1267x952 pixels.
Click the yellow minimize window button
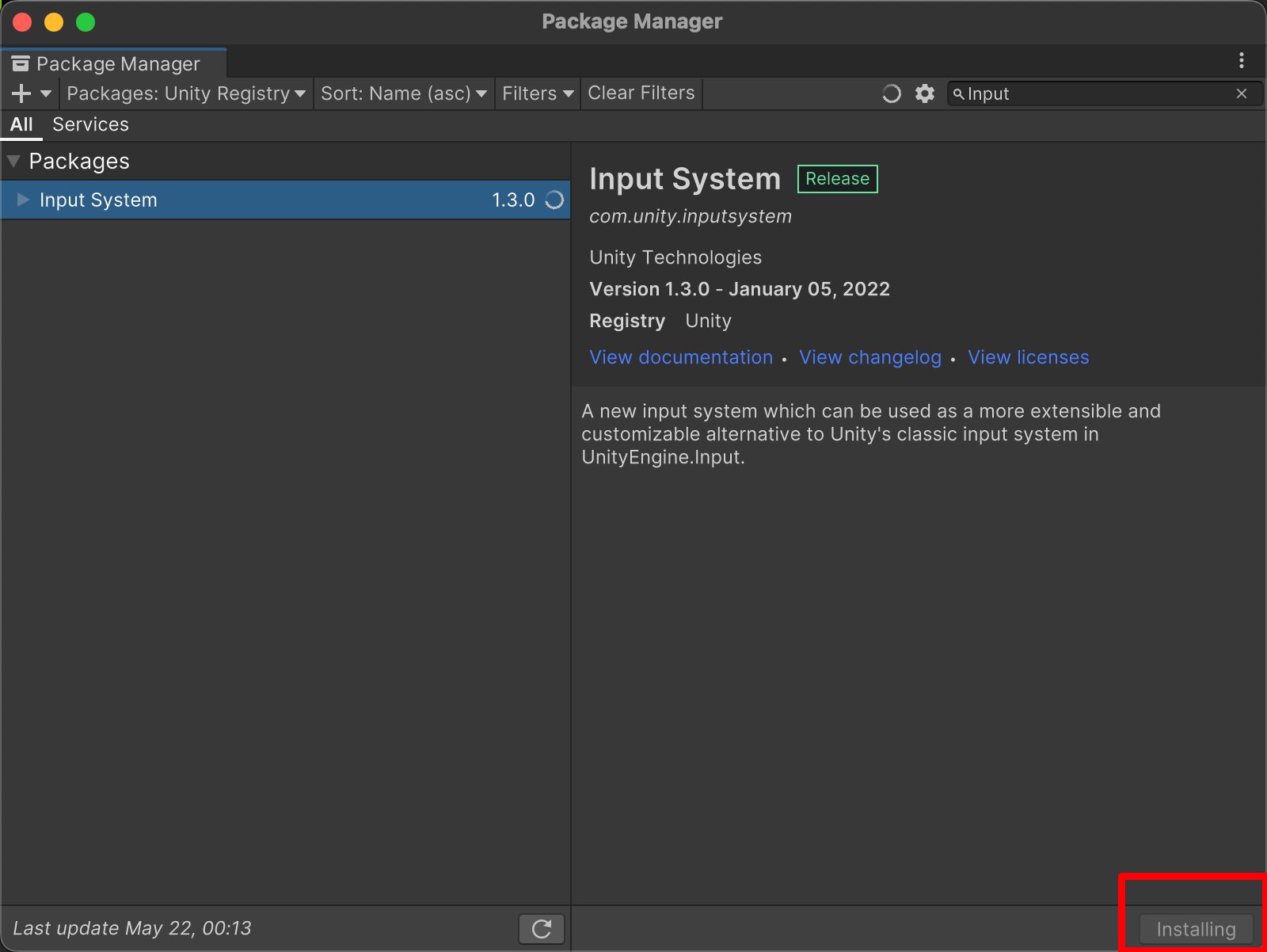click(x=54, y=22)
